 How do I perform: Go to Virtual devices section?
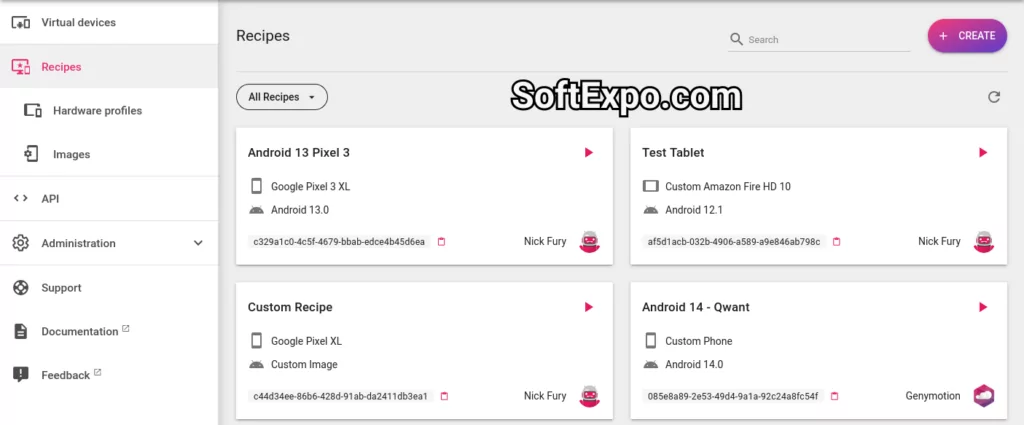[78, 22]
